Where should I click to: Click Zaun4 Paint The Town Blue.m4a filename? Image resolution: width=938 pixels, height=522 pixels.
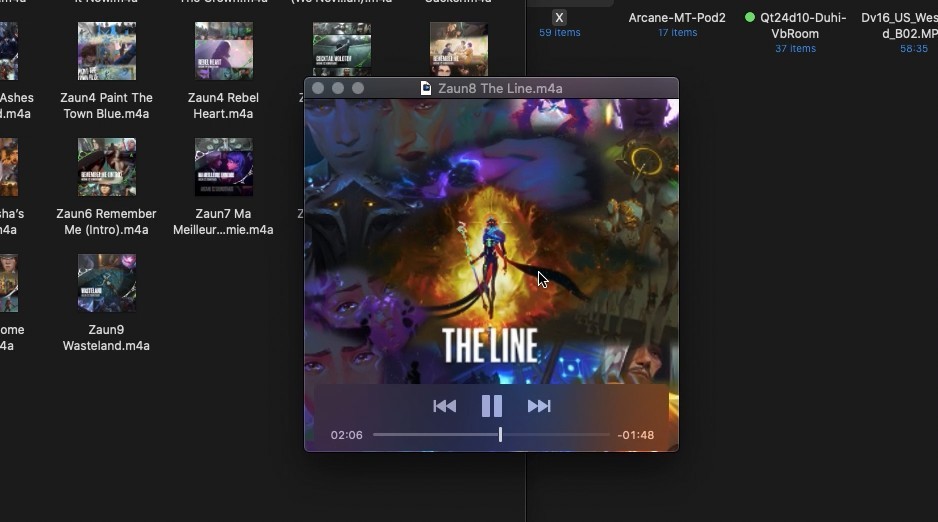coord(106,106)
